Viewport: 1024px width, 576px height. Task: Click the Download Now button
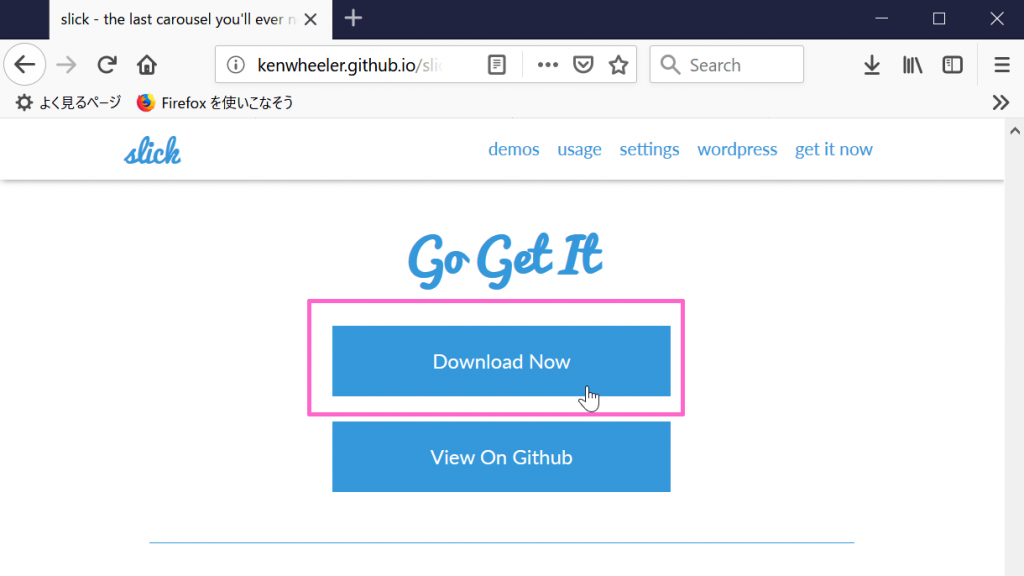tap(501, 361)
